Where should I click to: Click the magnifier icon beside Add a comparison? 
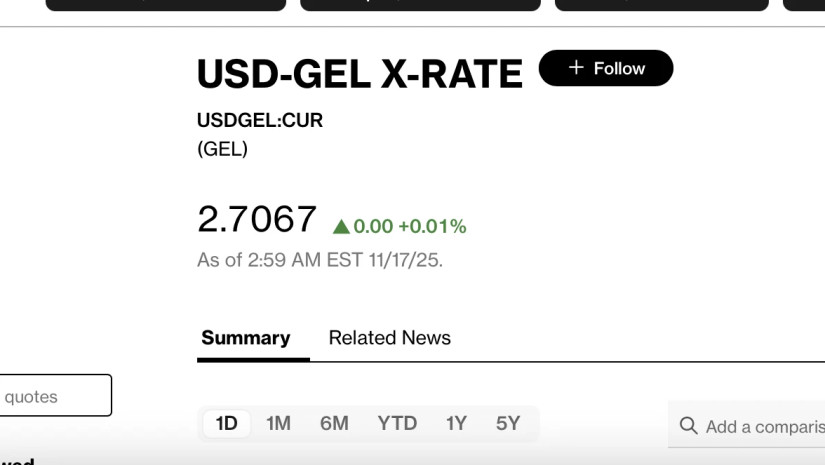click(688, 426)
